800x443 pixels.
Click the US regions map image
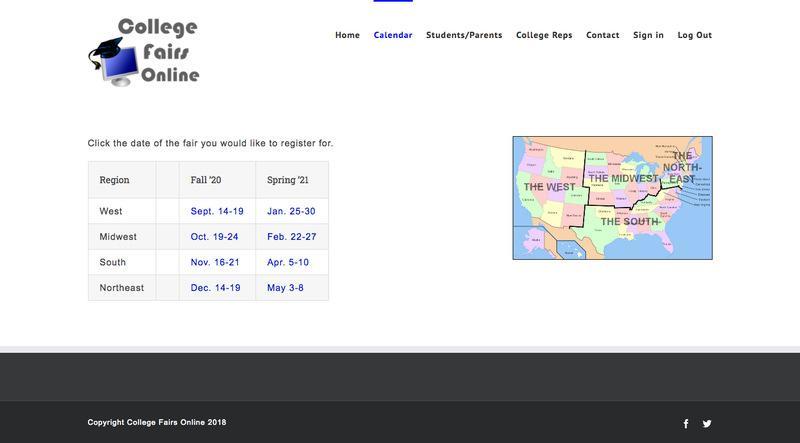pyautogui.click(x=612, y=198)
